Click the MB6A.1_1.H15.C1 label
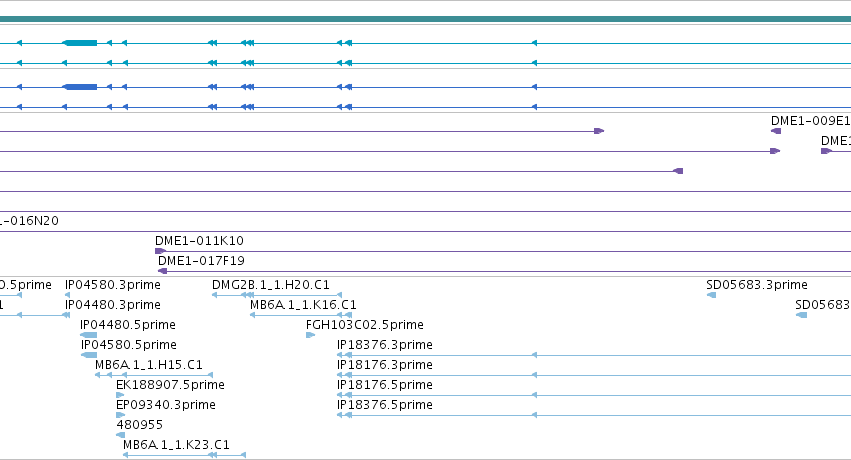 click(x=149, y=365)
